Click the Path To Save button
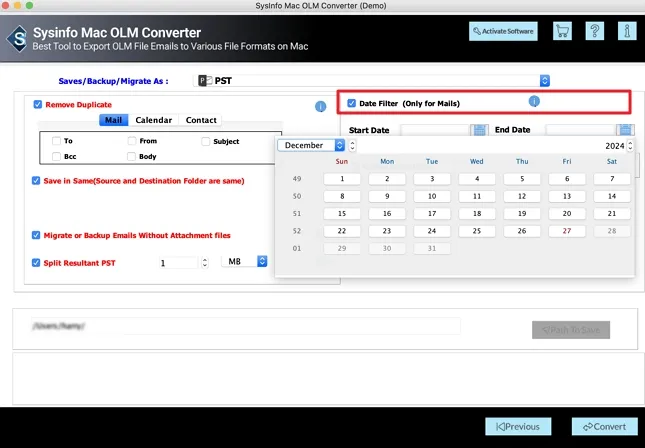 point(571,330)
